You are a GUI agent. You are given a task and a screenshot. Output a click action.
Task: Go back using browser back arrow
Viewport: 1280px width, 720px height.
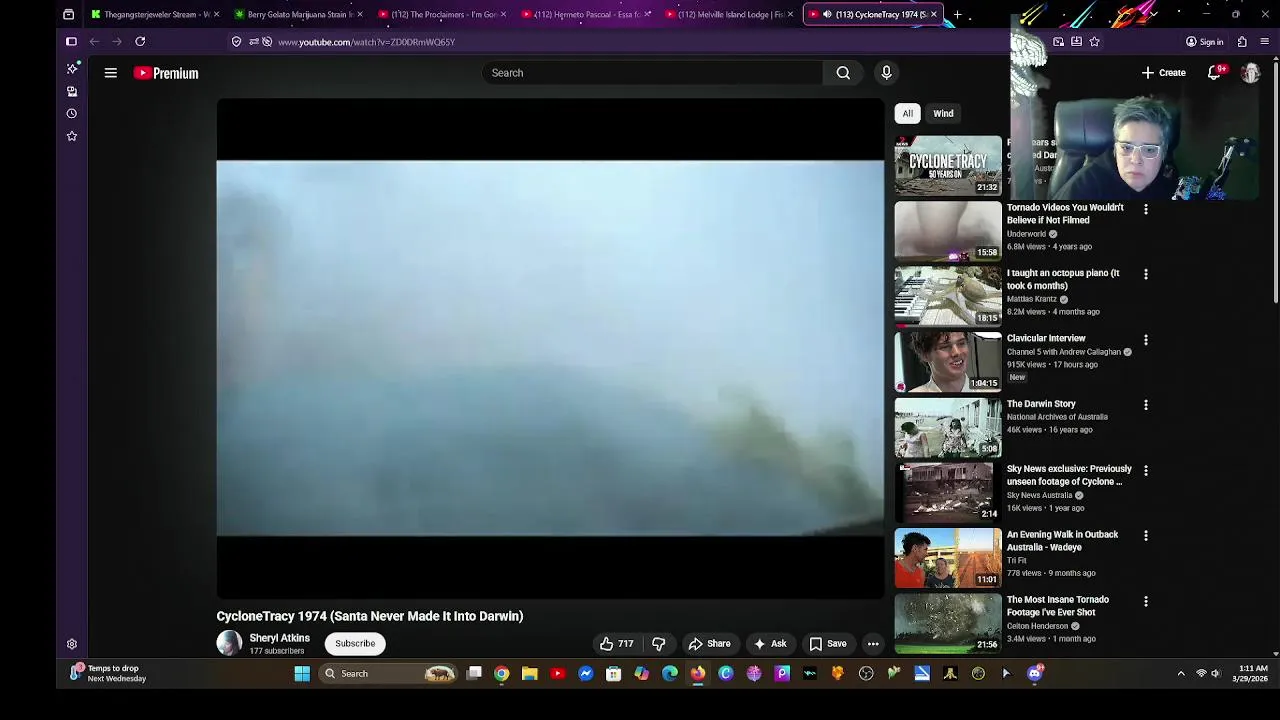point(94,42)
